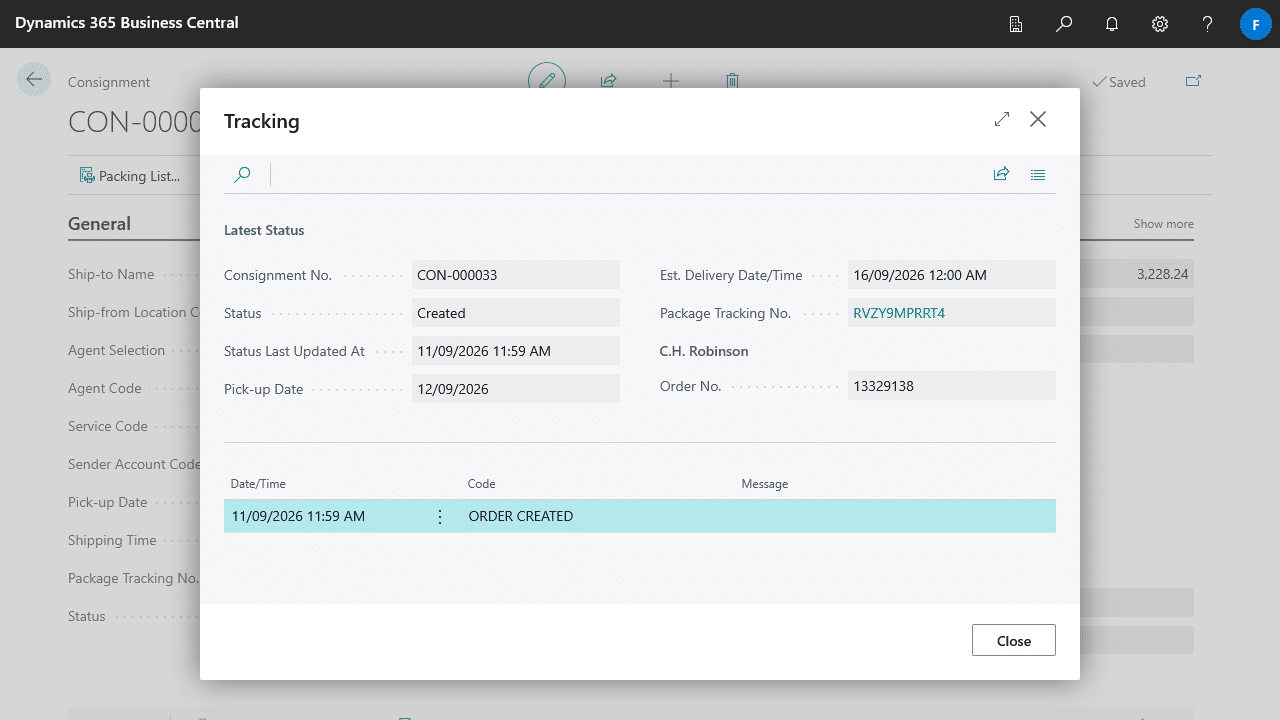The image size is (1280, 720).
Task: Open Consignment page in new window icon
Action: coord(1193,81)
